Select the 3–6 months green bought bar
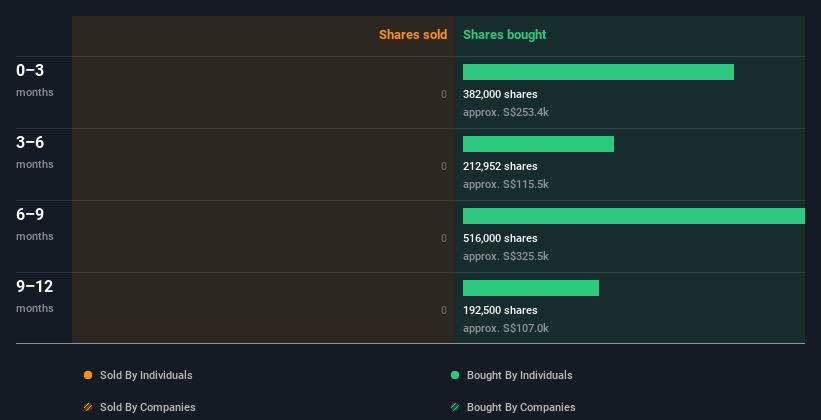Viewport: 821px width, 420px height. pos(538,144)
